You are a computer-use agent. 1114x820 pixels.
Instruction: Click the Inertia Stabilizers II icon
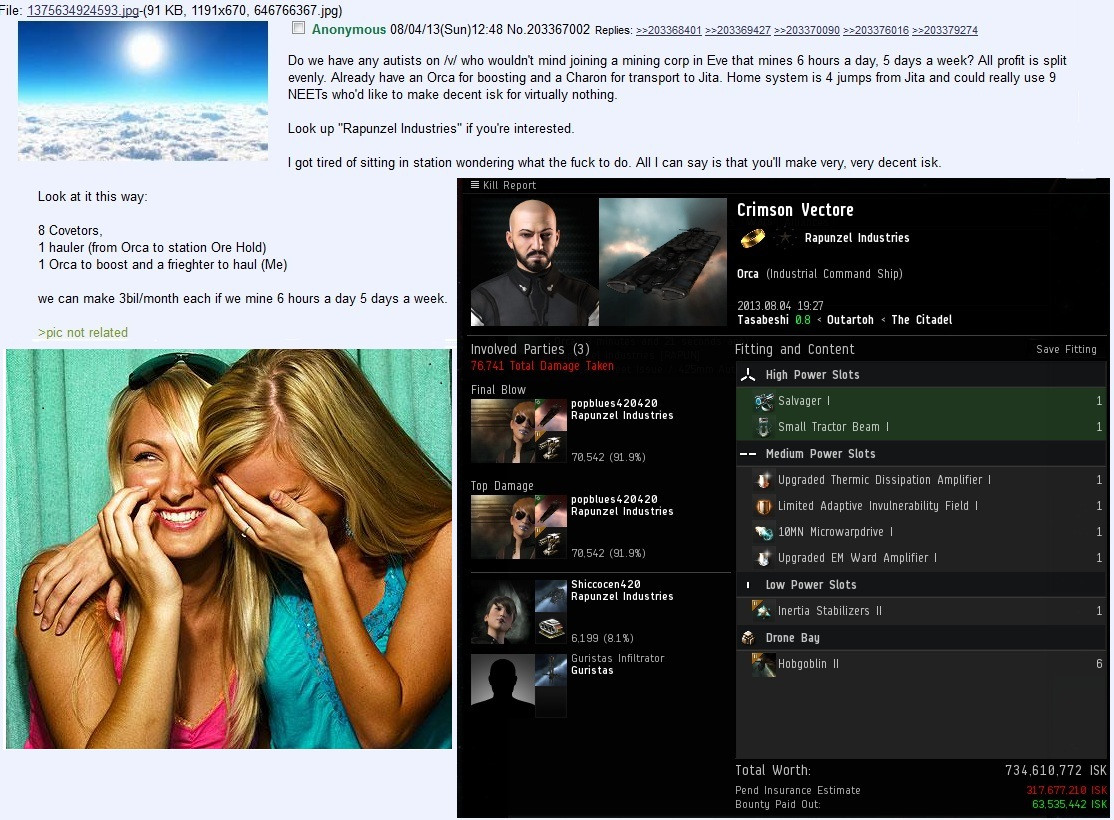[764, 611]
